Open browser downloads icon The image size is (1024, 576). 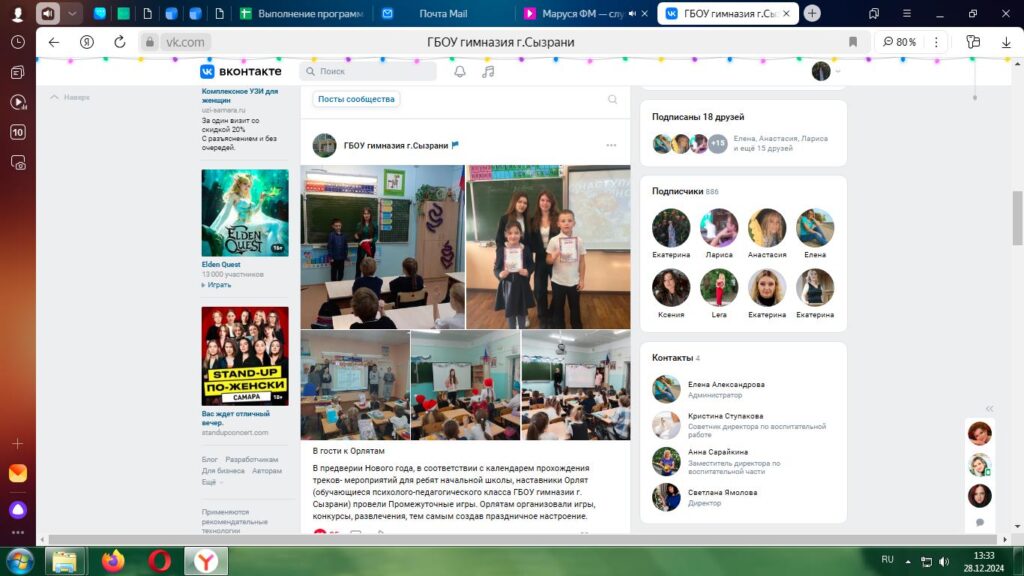coord(1006,42)
